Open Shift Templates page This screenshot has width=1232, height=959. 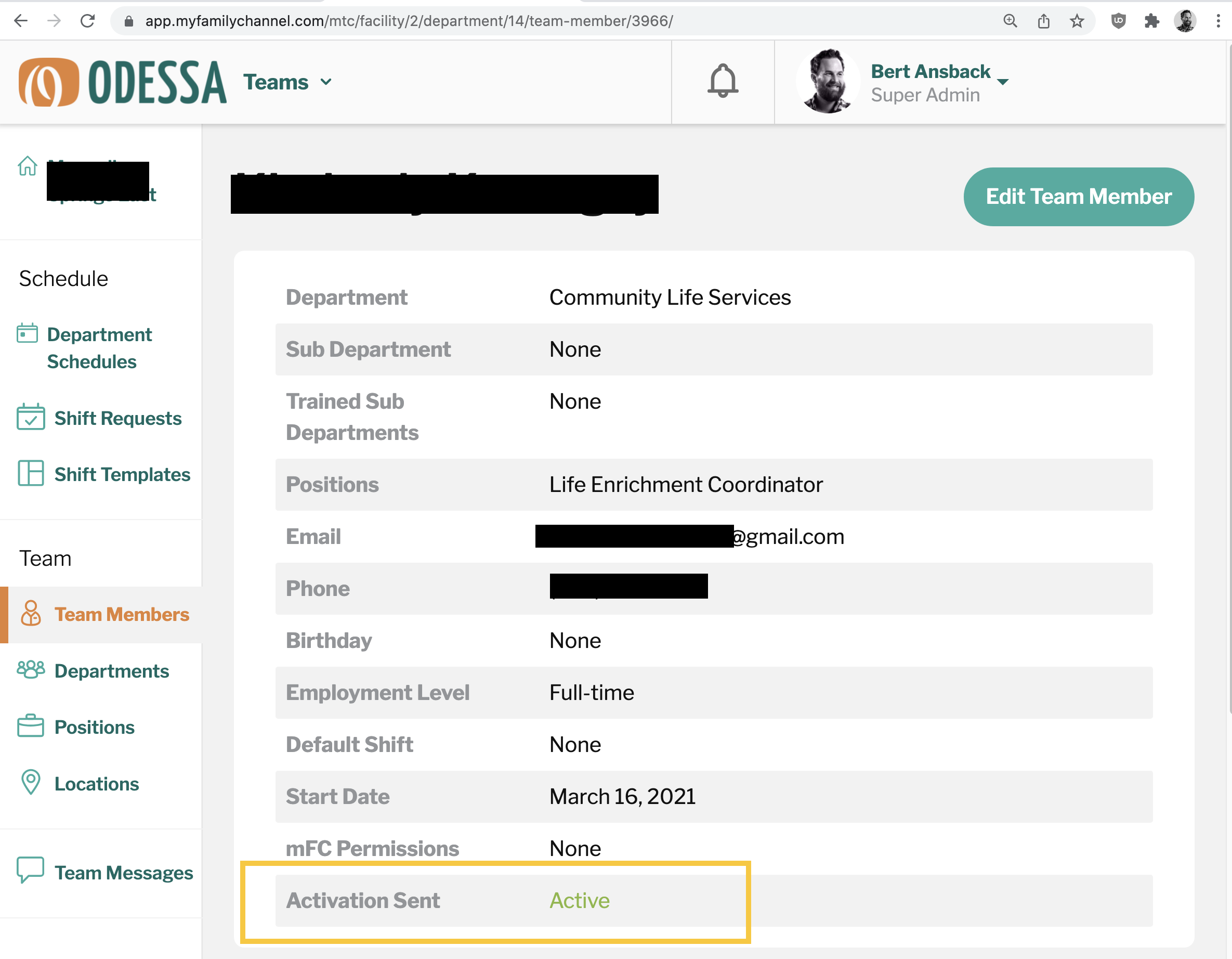point(122,474)
